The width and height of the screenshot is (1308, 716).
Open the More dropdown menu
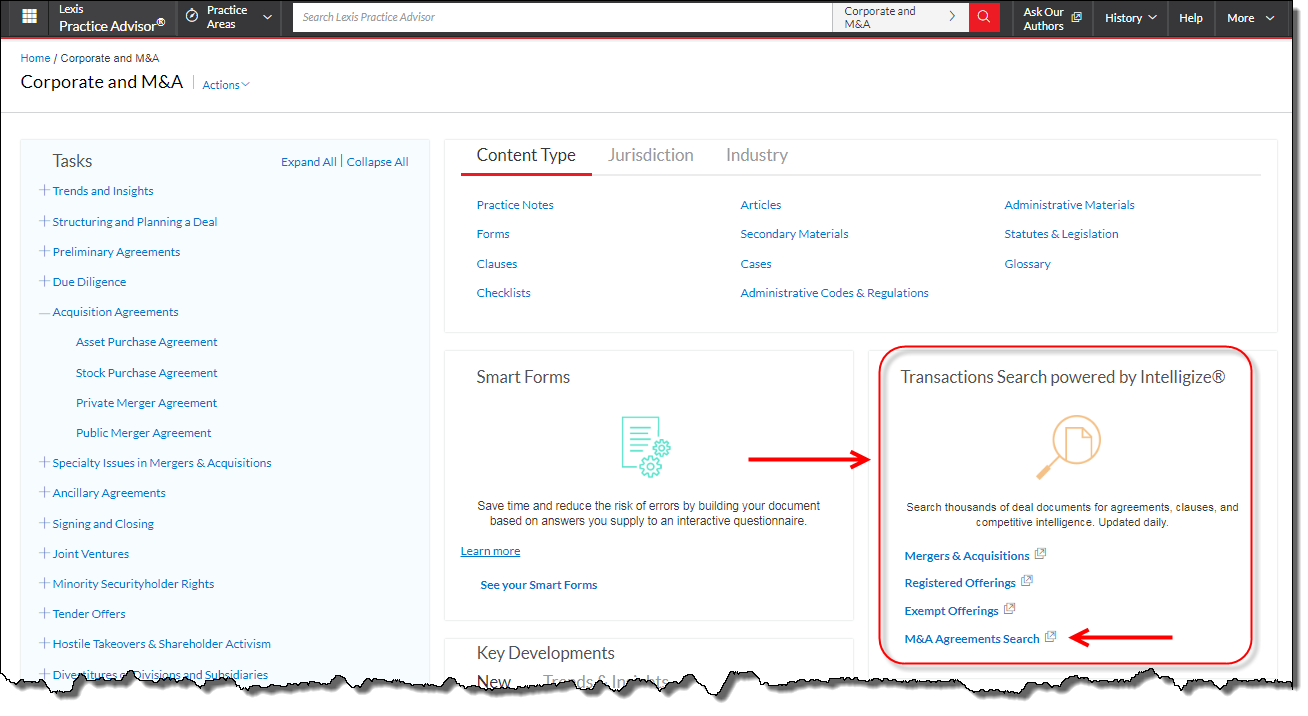click(1251, 17)
